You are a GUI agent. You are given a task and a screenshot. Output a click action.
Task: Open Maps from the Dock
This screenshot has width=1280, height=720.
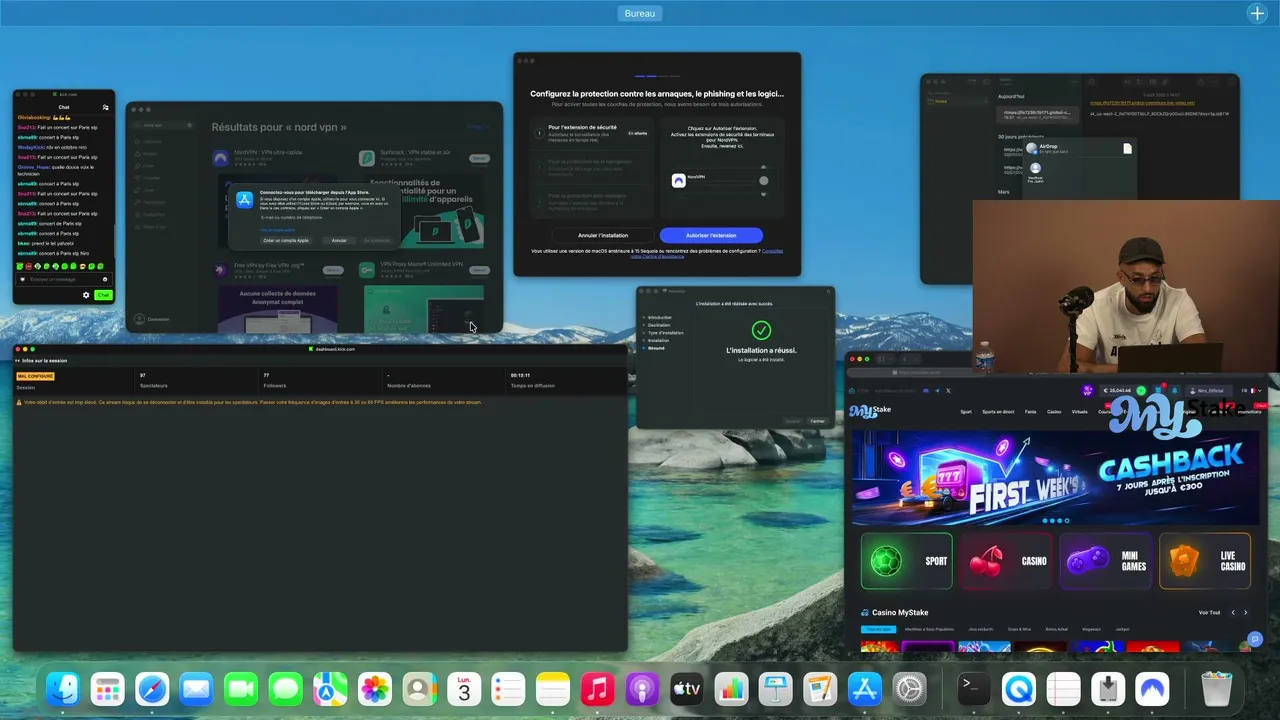pos(330,689)
